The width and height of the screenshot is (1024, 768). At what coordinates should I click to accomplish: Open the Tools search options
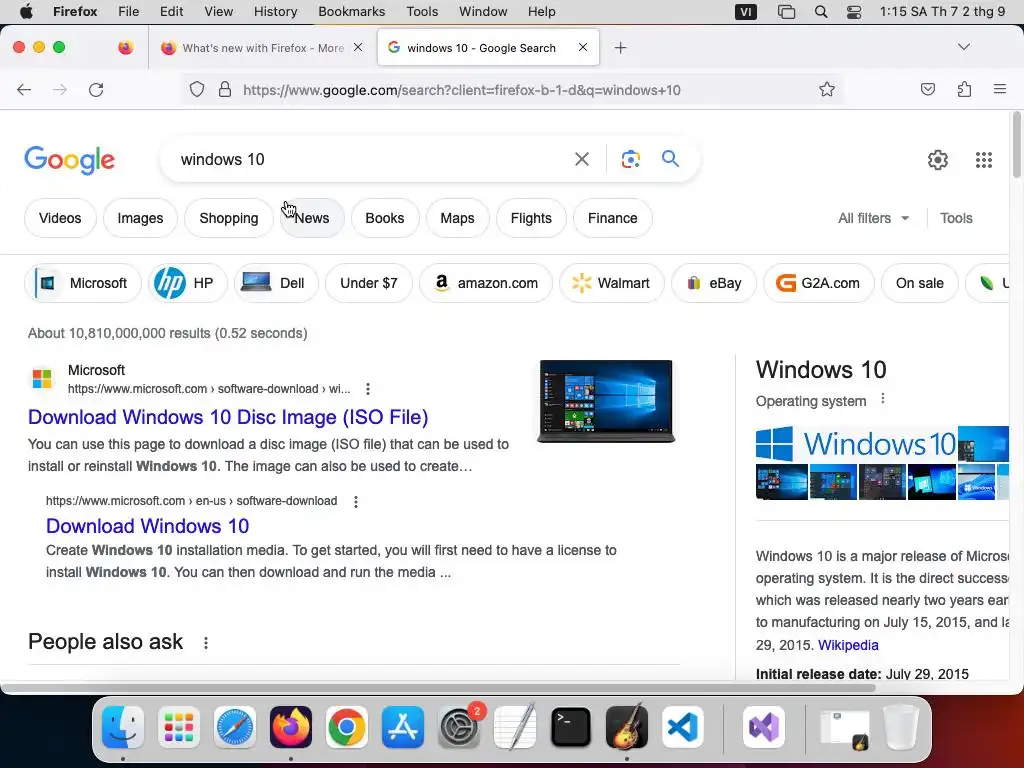(956, 218)
